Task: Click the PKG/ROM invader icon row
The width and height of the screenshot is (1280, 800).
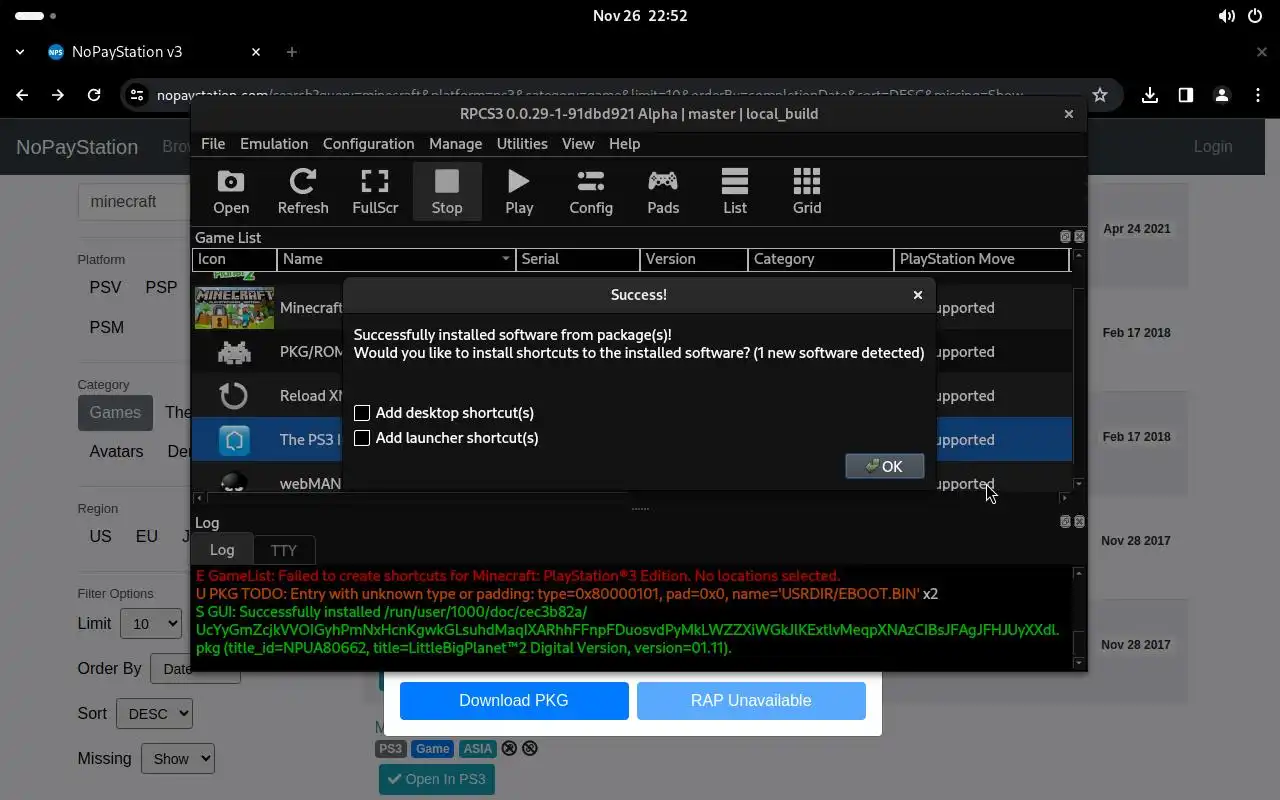Action: (234, 352)
